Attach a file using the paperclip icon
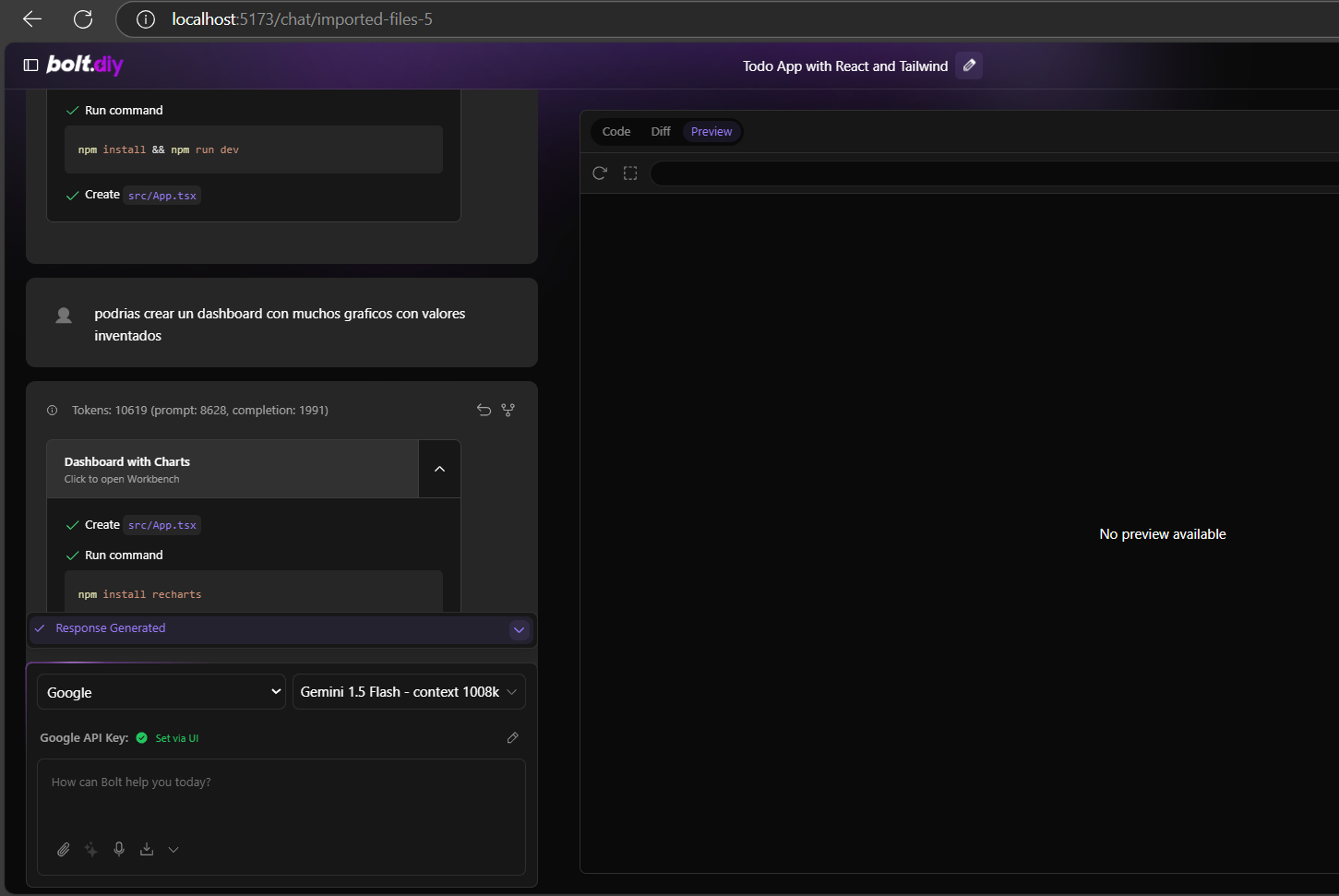This screenshot has width=1339, height=896. [x=64, y=850]
